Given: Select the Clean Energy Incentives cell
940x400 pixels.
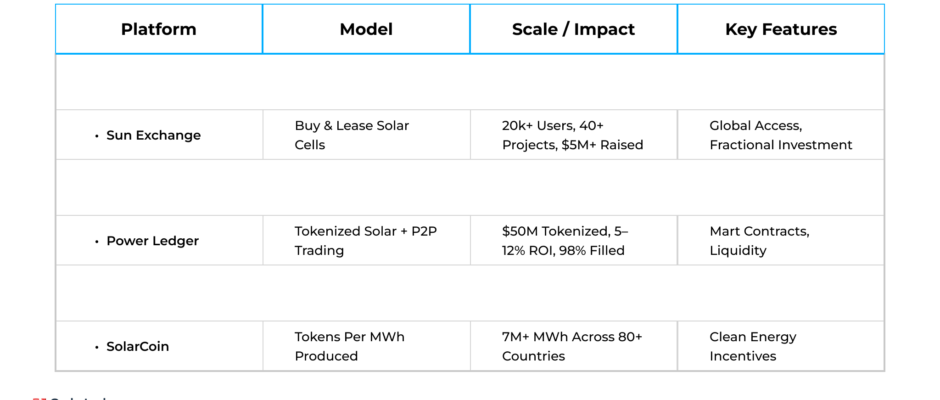Looking at the screenshot, I should click(x=781, y=346).
